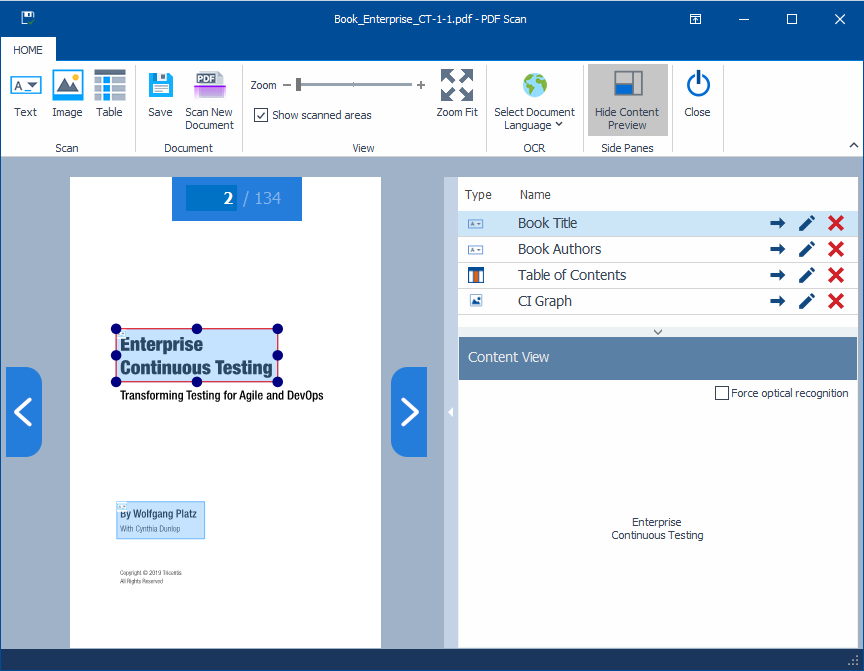864x671 pixels.
Task: Select the Image scan tool
Action: point(67,93)
